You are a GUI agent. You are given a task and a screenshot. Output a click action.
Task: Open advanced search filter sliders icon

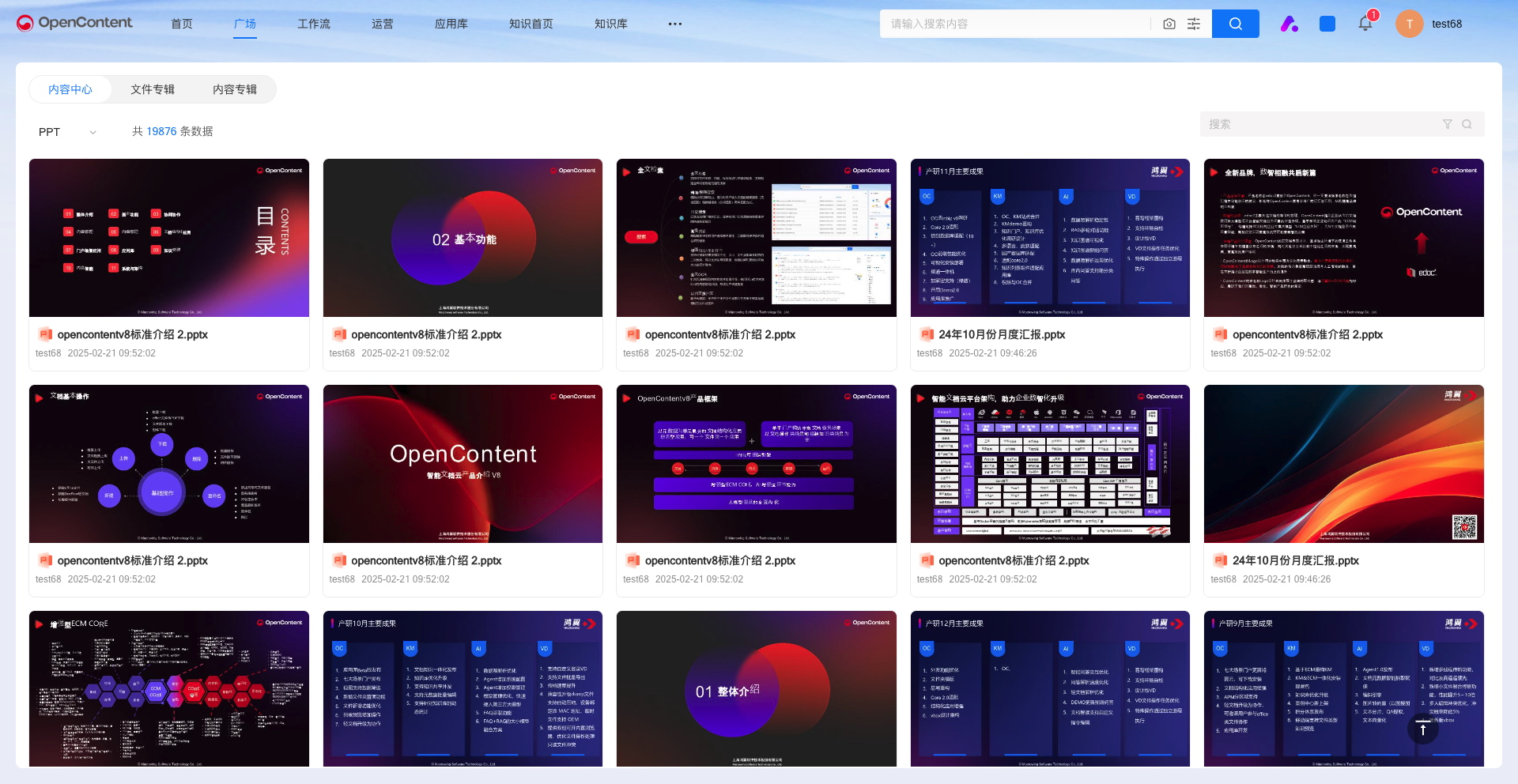click(1194, 24)
